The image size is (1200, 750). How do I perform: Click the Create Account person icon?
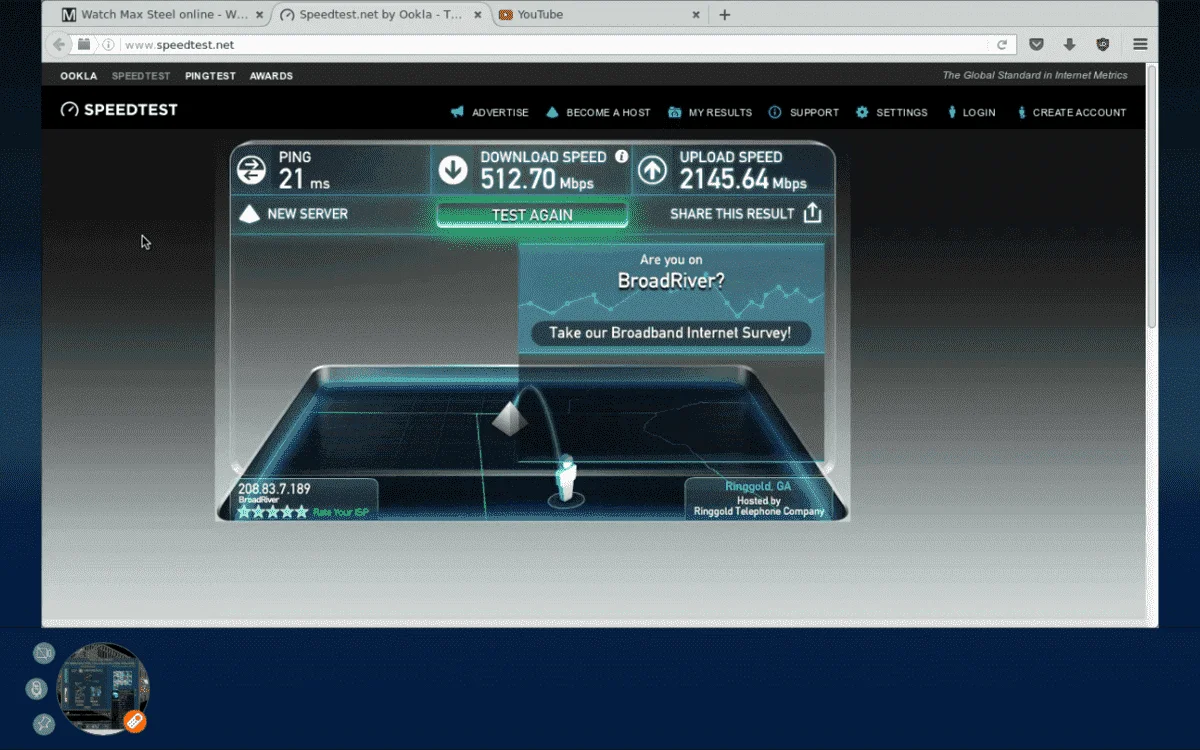coord(1021,112)
